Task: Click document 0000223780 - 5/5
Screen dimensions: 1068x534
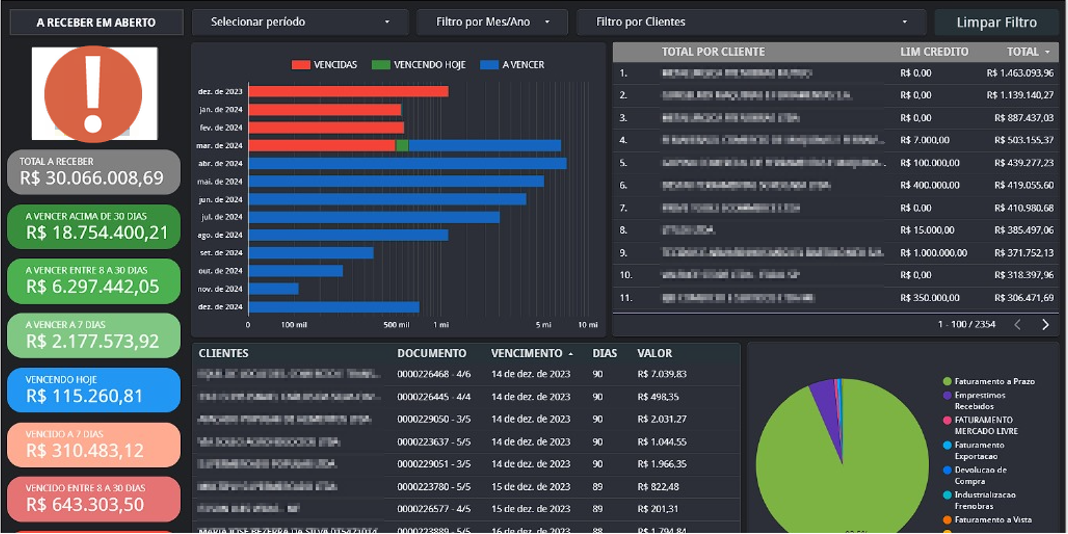Action: [436, 486]
